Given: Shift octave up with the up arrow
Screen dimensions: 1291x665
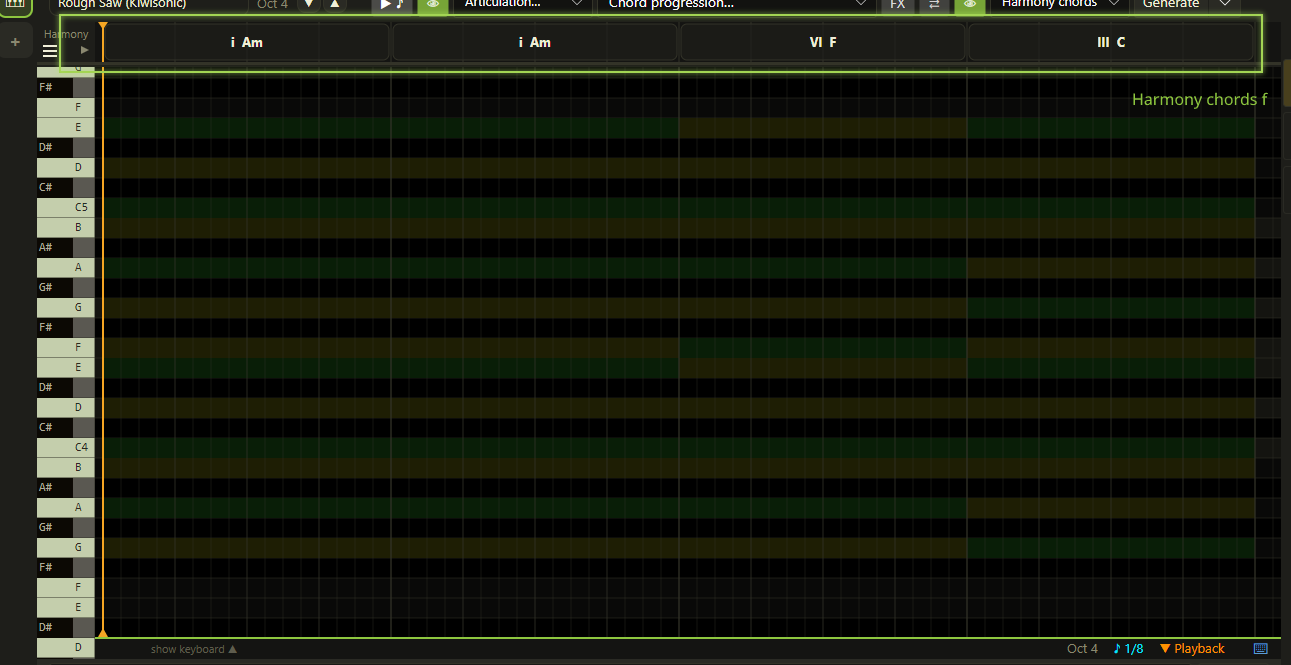Looking at the screenshot, I should pos(334,5).
